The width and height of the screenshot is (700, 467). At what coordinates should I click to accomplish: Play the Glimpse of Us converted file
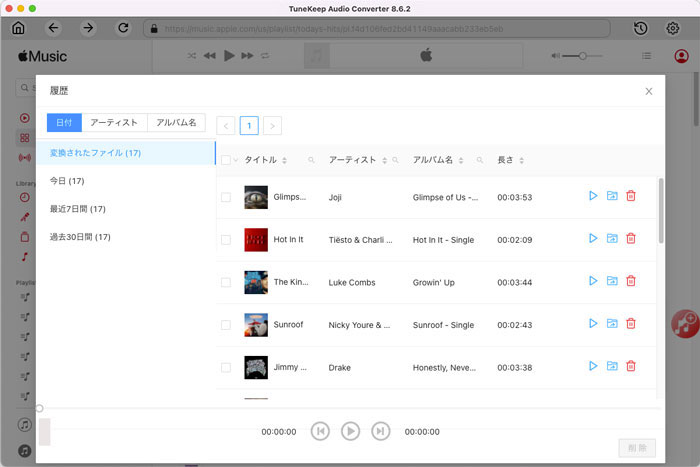click(x=593, y=196)
